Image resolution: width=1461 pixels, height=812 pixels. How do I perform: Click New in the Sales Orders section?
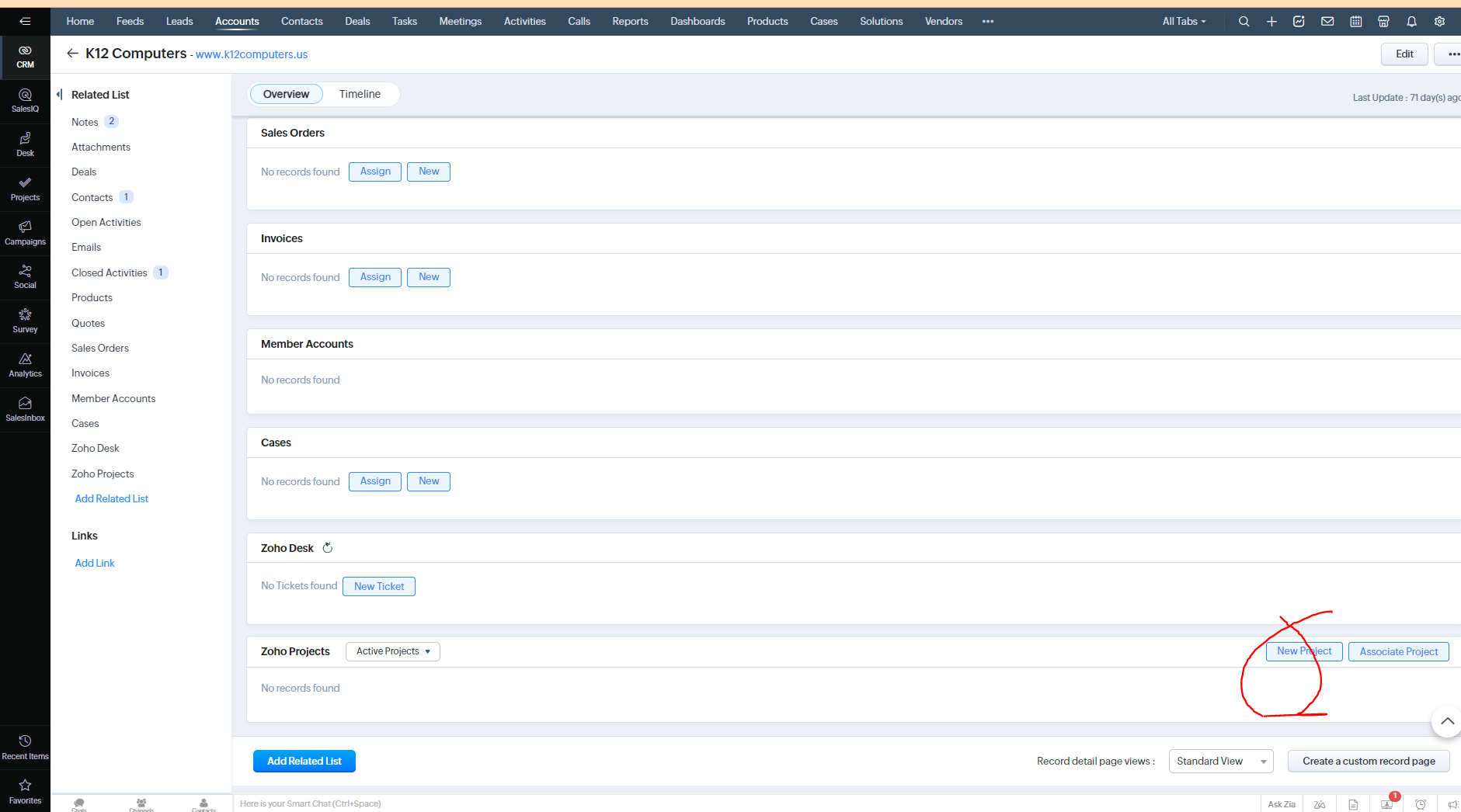429,172
